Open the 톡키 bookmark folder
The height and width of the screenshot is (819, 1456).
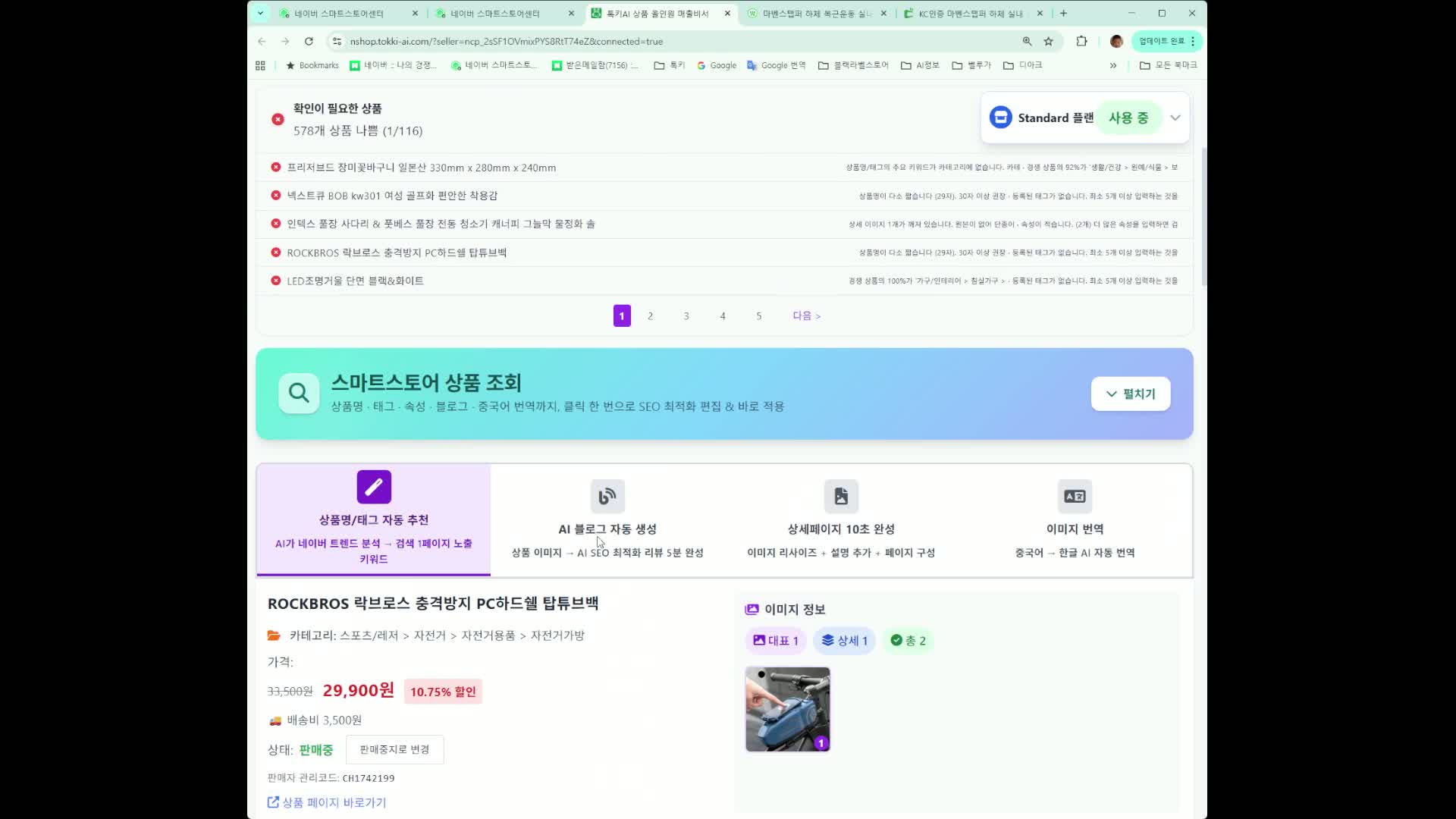(670, 65)
